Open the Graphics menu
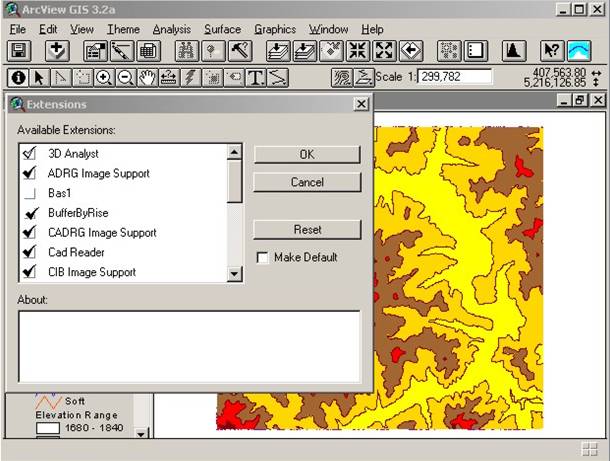 click(x=275, y=30)
